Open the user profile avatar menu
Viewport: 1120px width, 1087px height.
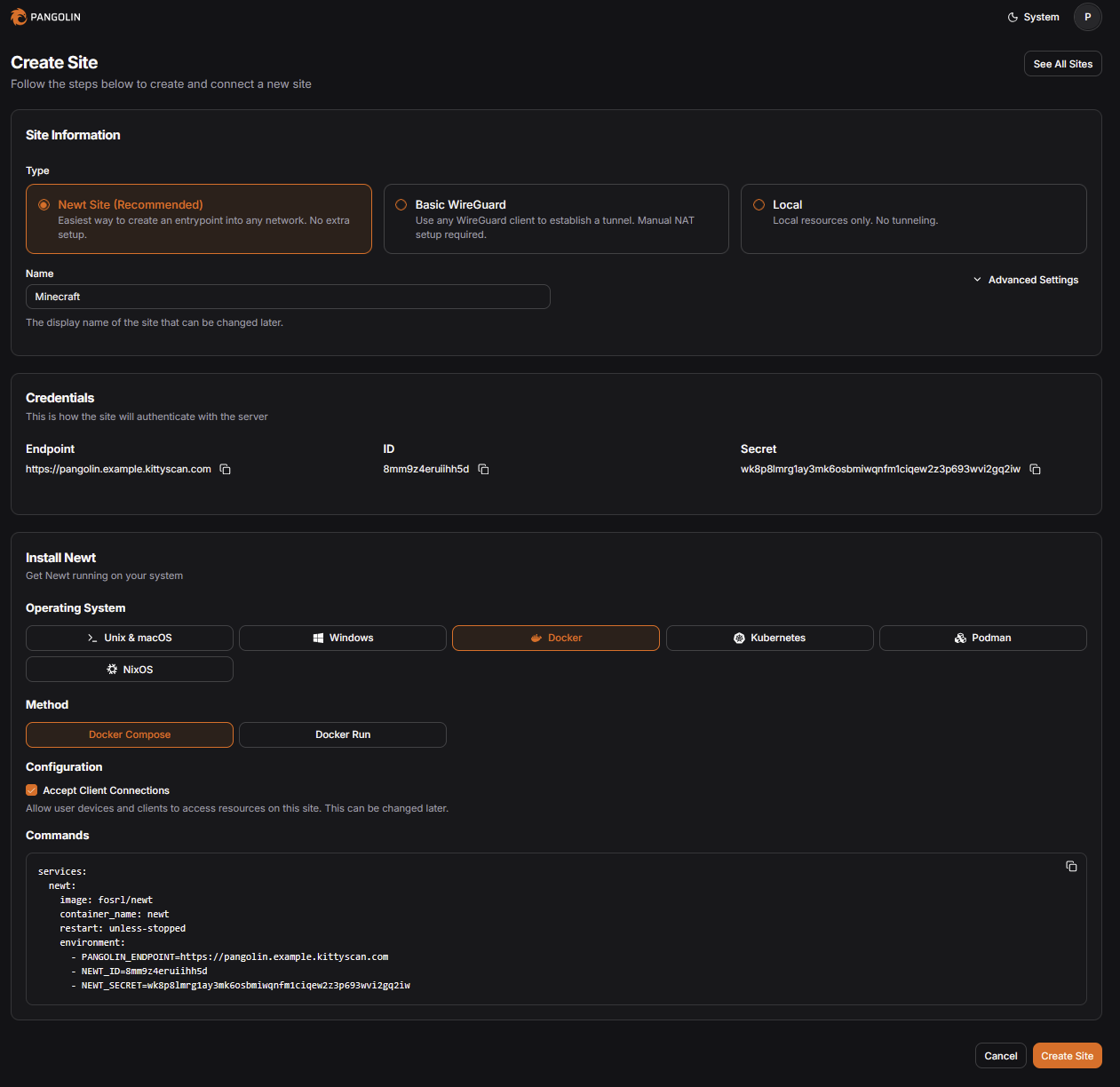[1087, 16]
